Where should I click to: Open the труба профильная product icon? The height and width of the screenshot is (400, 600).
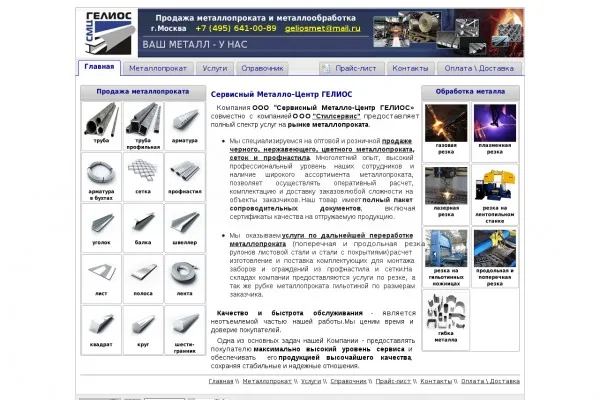tap(143, 119)
